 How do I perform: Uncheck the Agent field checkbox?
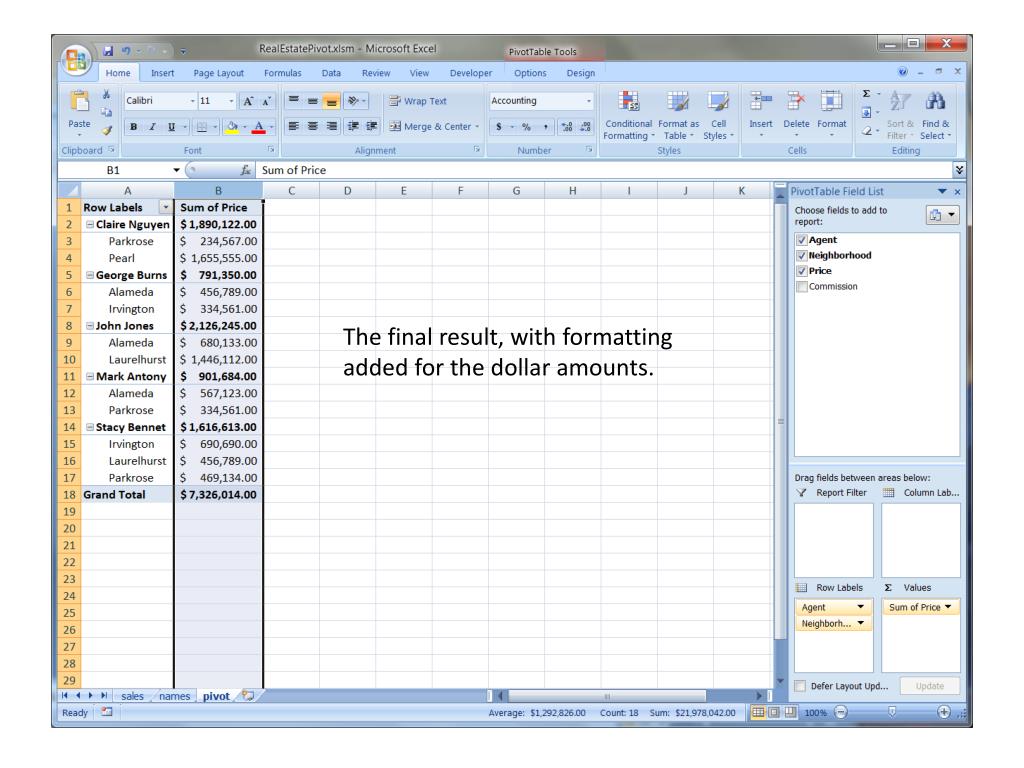(802, 241)
